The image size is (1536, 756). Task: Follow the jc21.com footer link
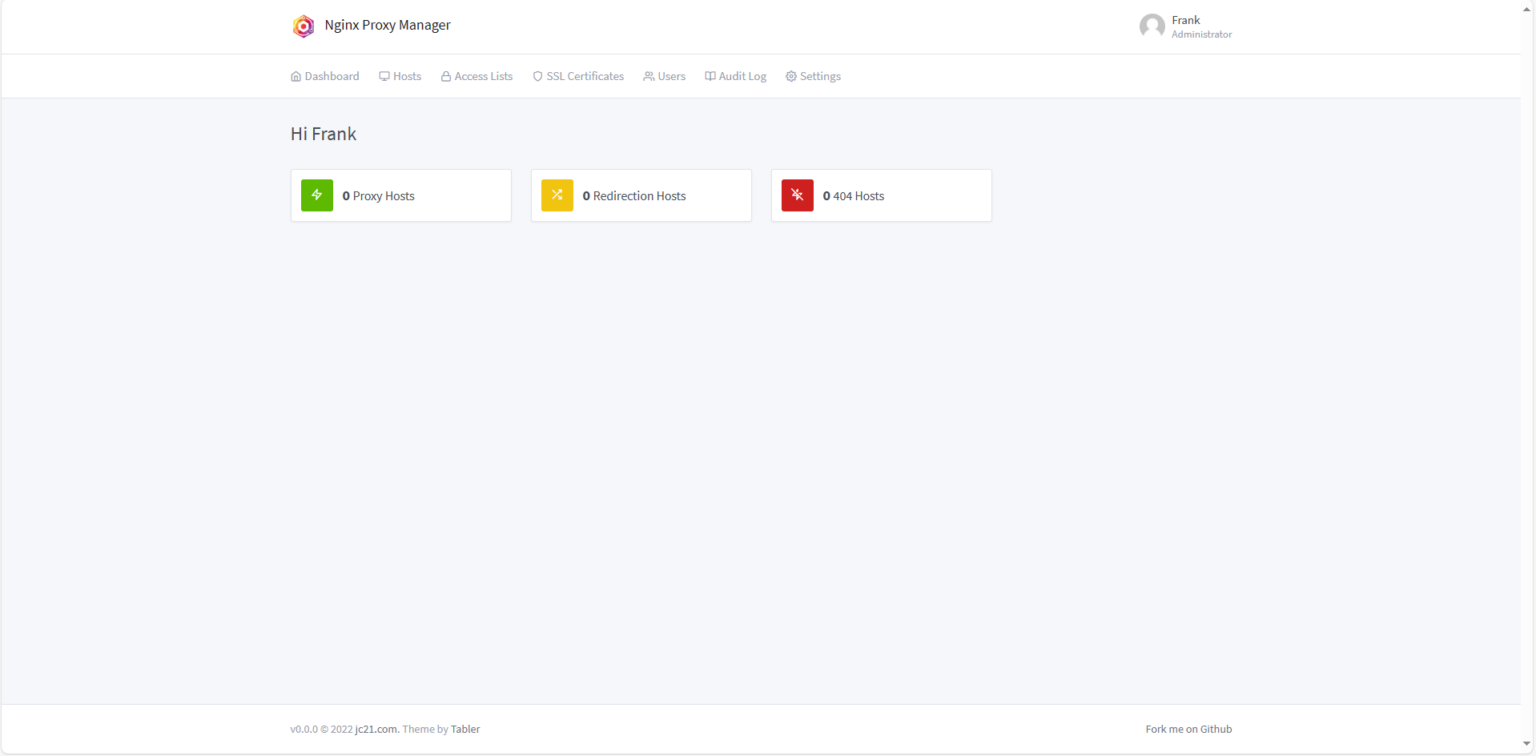(377, 729)
